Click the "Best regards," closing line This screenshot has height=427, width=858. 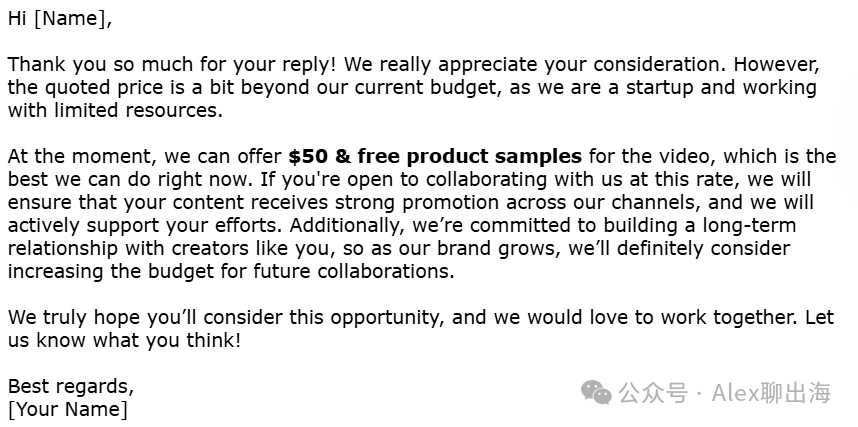click(71, 386)
